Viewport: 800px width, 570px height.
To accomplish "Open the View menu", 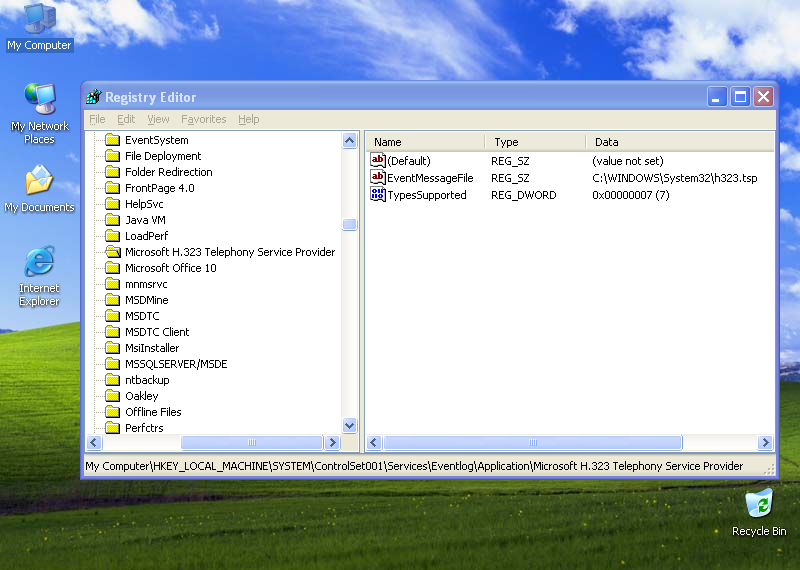I will [x=158, y=119].
